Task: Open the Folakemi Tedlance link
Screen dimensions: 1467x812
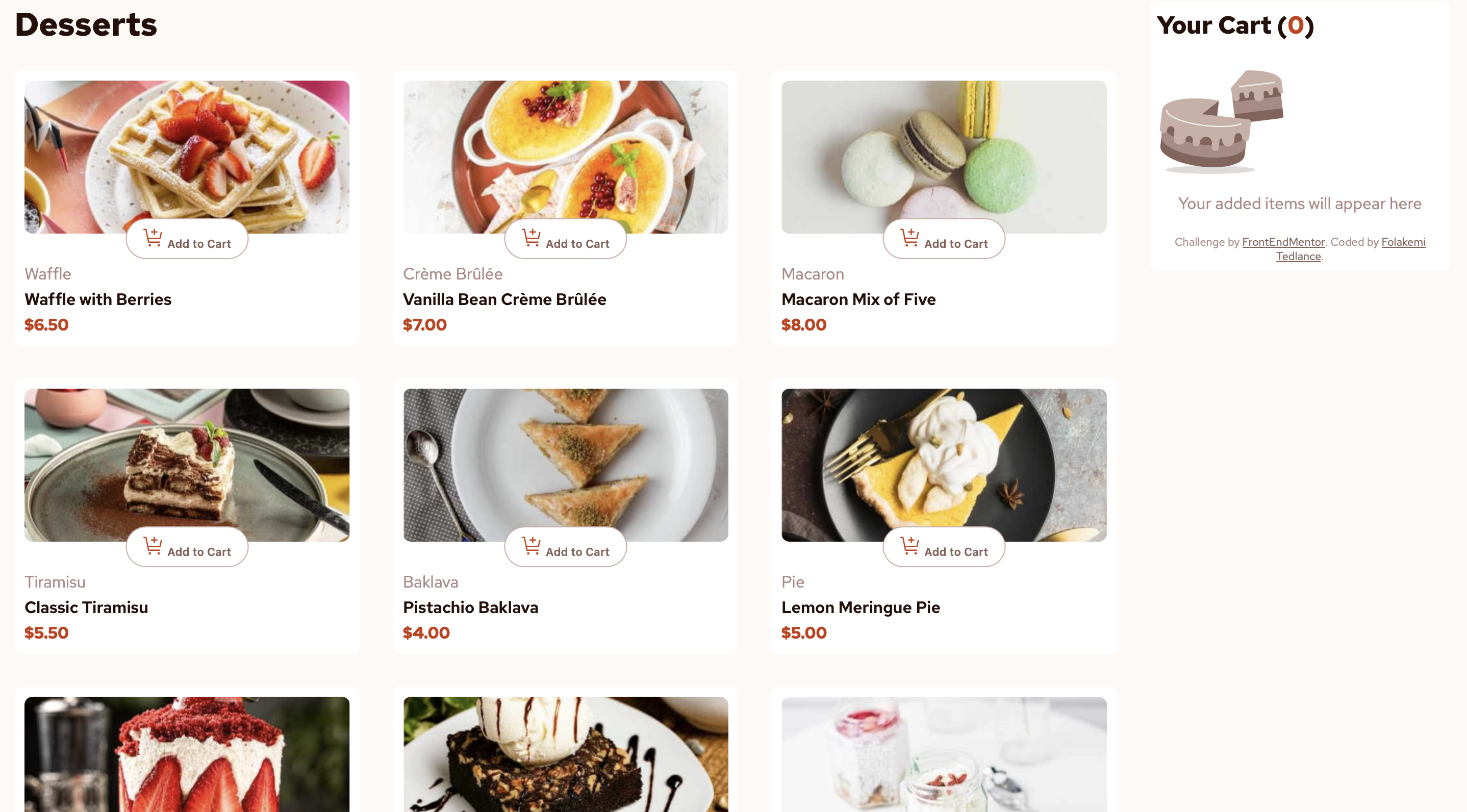Action: point(1350,249)
